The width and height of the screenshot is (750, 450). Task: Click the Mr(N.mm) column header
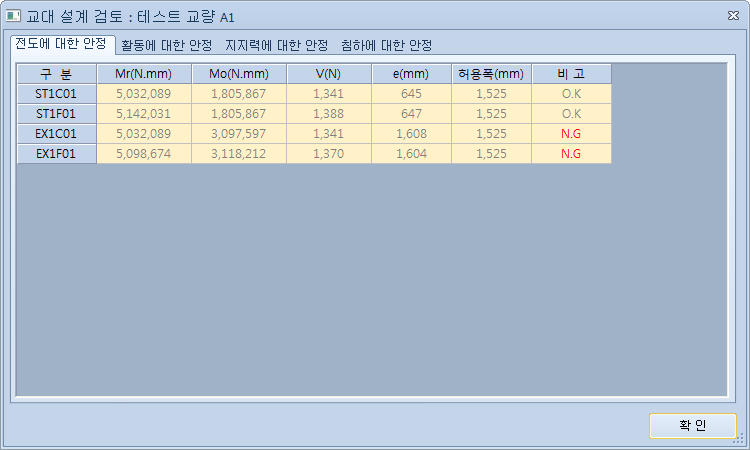[x=143, y=74]
